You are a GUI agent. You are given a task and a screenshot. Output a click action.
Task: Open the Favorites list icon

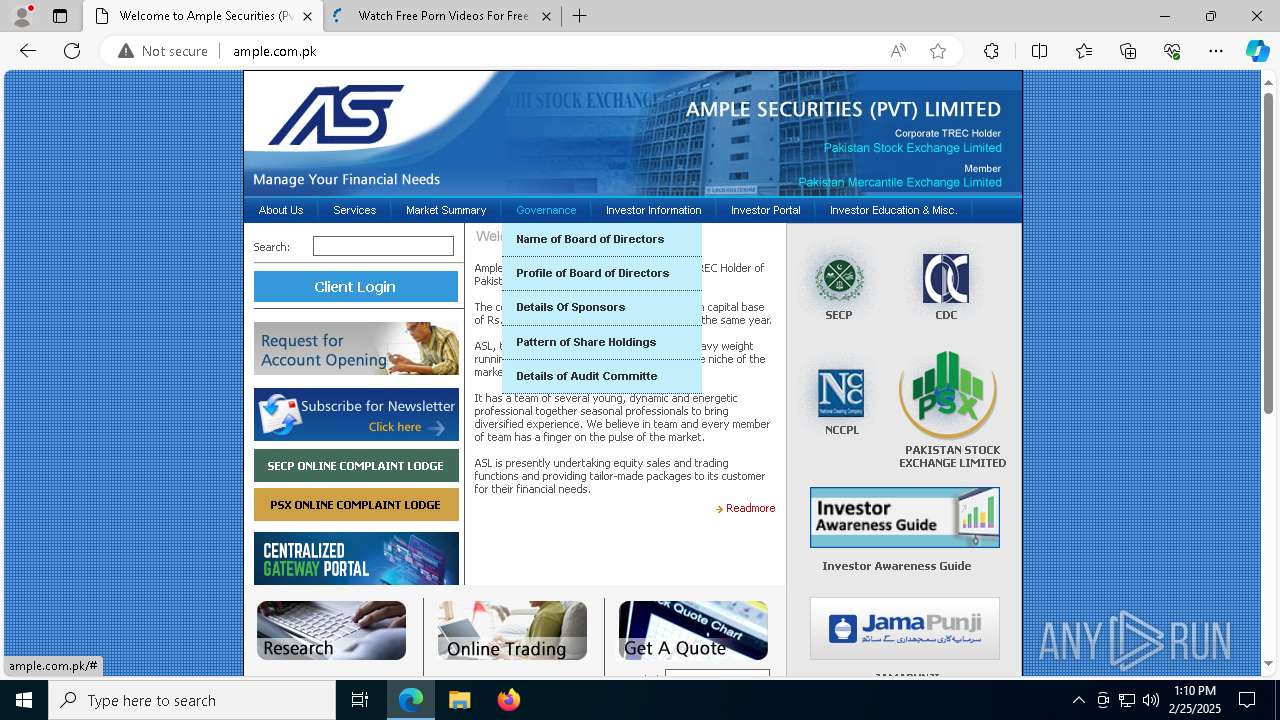tap(1084, 51)
